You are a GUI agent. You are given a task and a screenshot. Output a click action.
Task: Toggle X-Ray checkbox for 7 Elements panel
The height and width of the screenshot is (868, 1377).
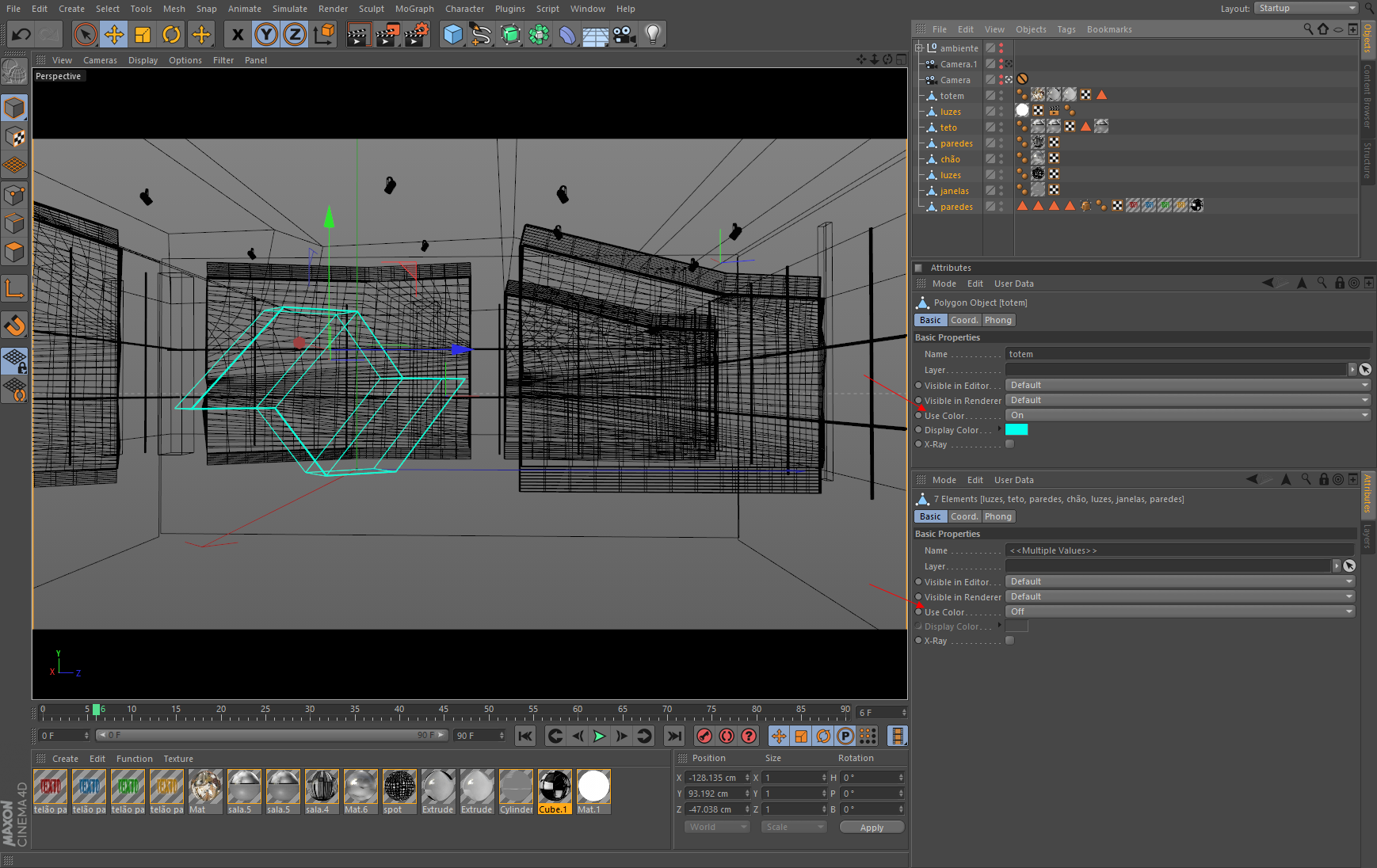point(1009,641)
